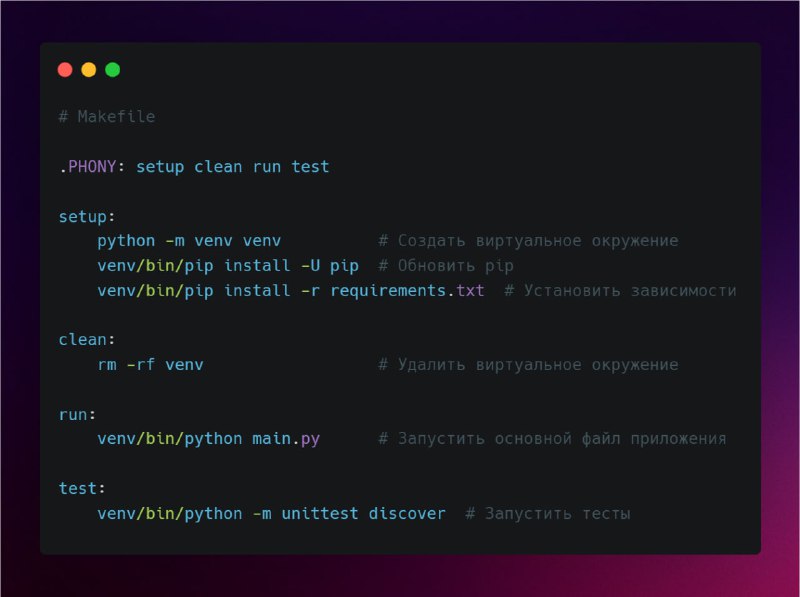Viewport: 800px width, 597px height.
Task: Click the 'run:' target label
Action: [x=77, y=414]
